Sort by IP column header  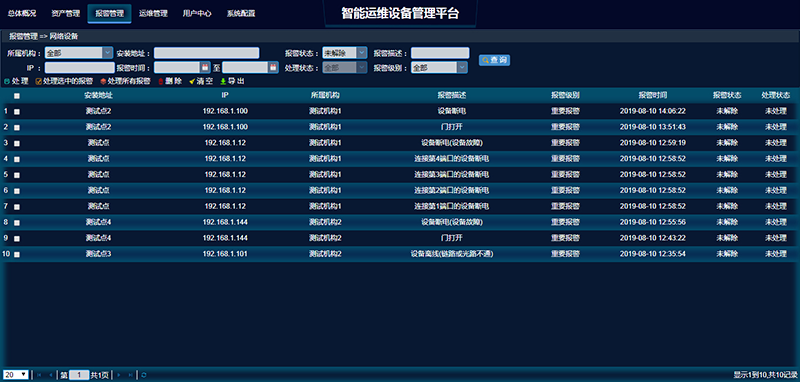[225, 95]
